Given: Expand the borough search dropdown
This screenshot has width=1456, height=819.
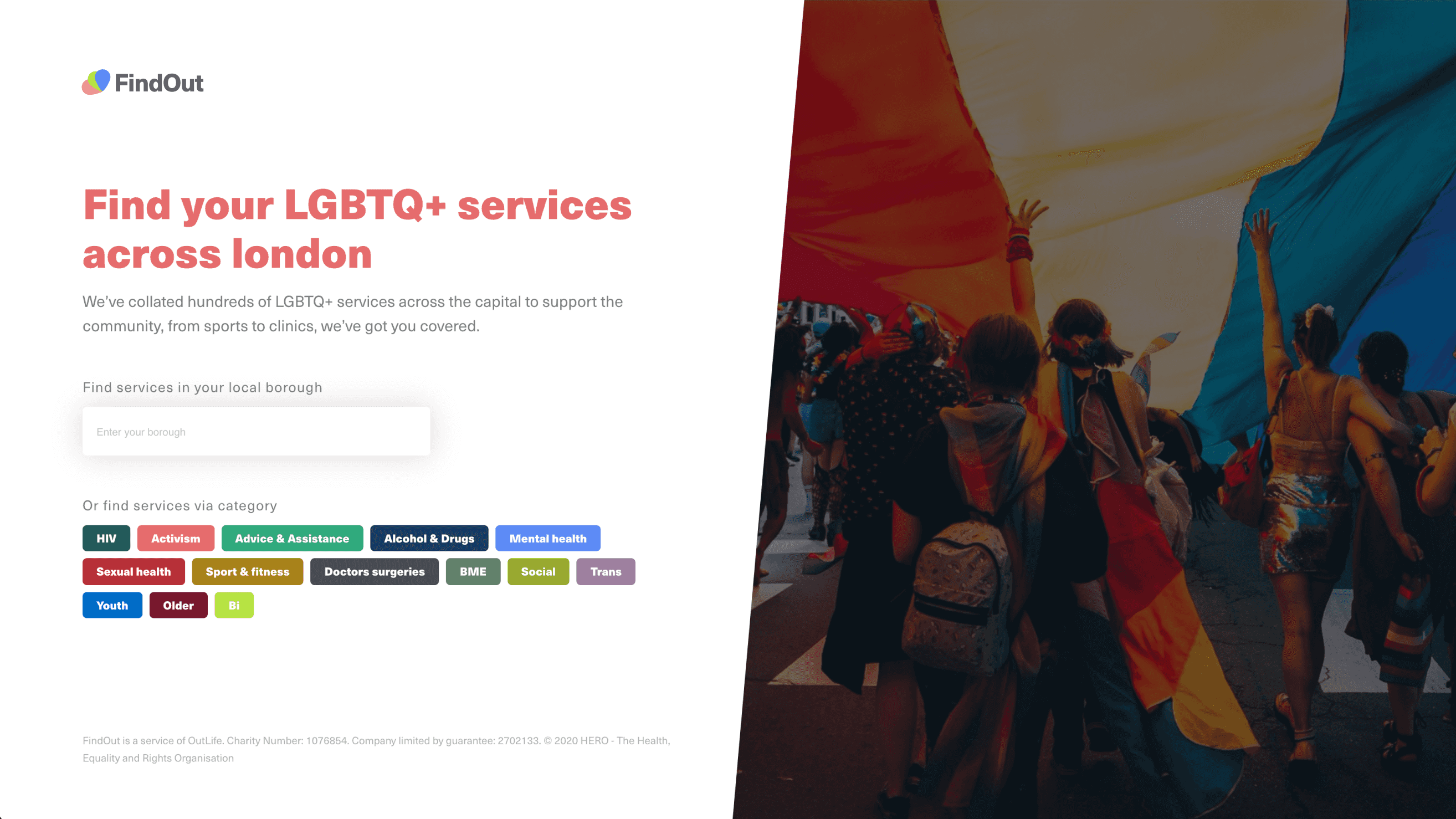Looking at the screenshot, I should pos(256,431).
